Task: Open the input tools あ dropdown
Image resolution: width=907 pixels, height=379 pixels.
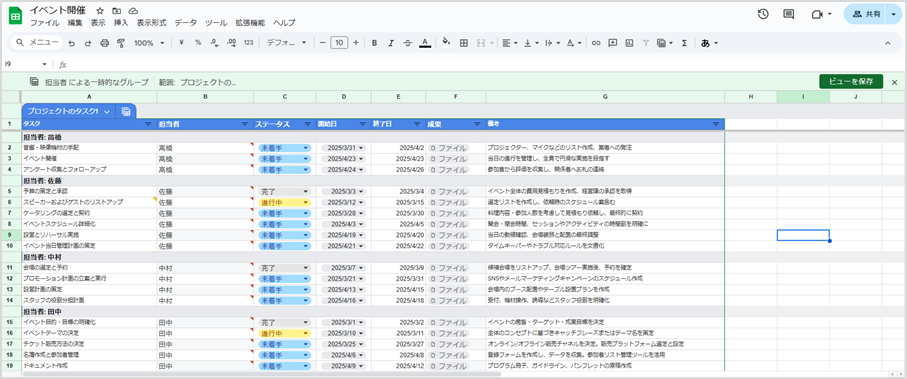Action: pyautogui.click(x=709, y=43)
